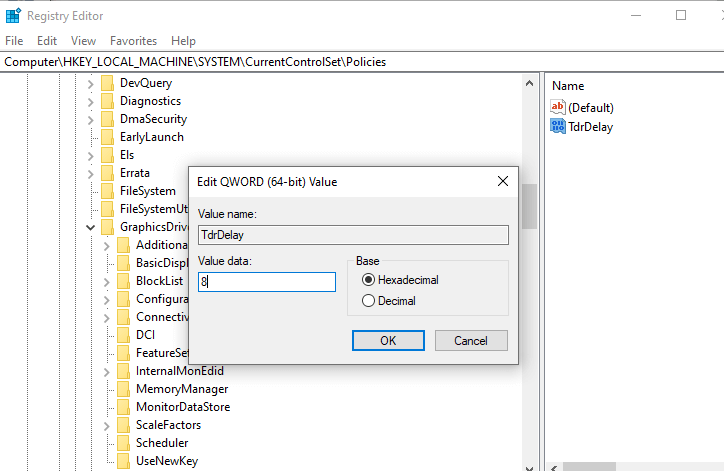Viewport: 724px width, 471px height.
Task: Select the EarlyLaunch key label
Action: click(x=152, y=137)
